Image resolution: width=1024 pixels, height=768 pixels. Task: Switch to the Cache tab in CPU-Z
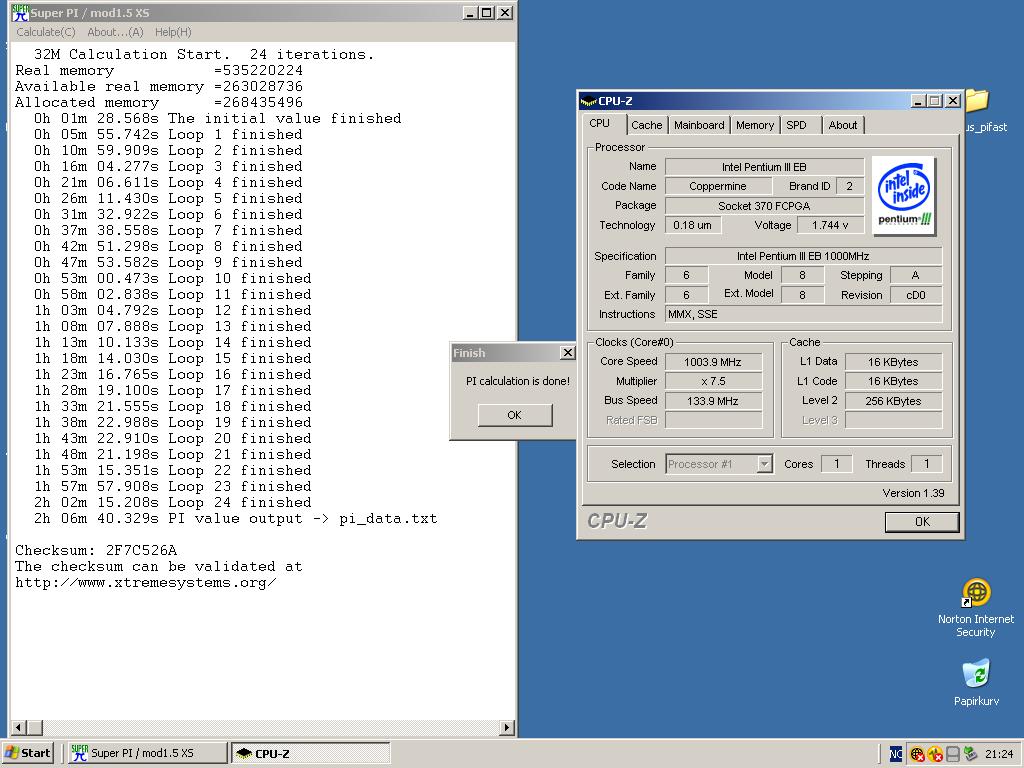(x=647, y=125)
